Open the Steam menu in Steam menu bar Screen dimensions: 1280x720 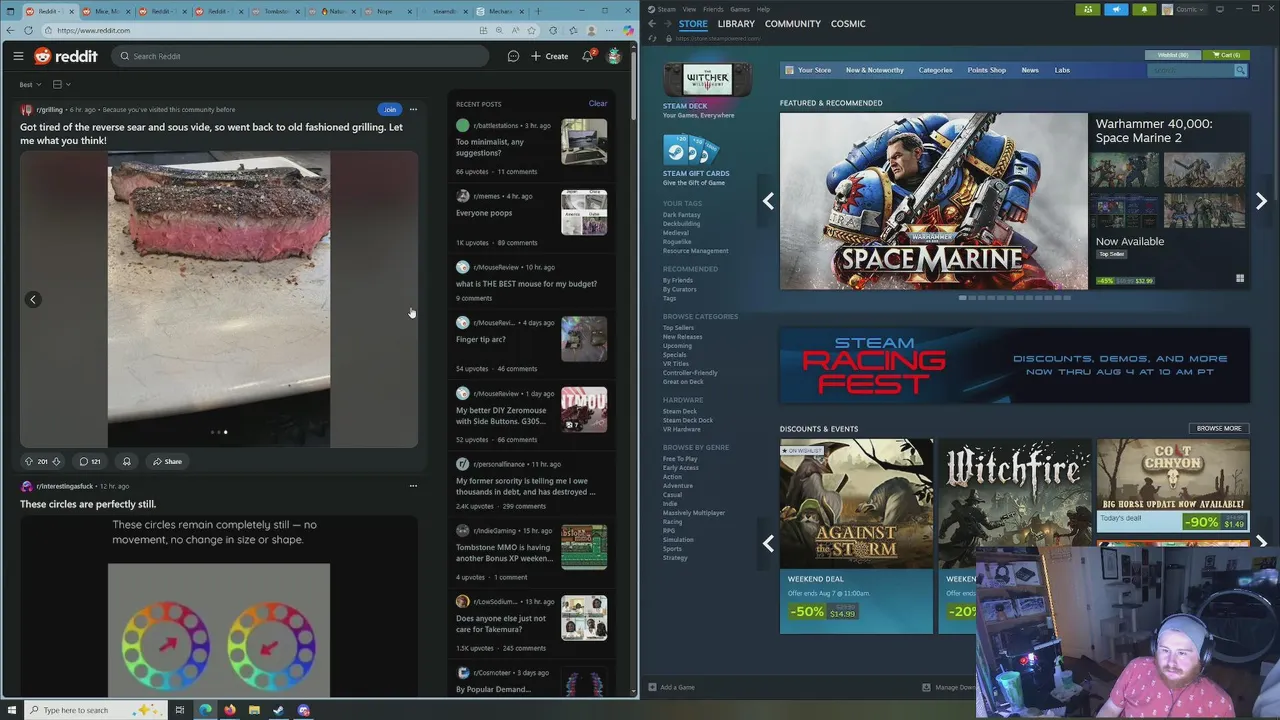666,9
